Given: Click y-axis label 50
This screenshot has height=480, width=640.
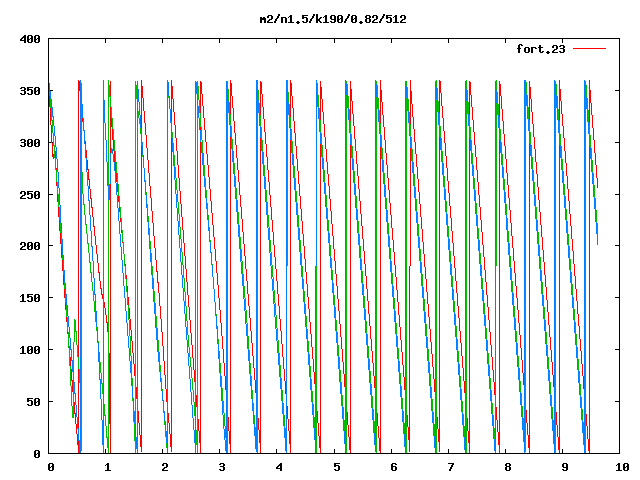Looking at the screenshot, I should [x=33, y=402].
